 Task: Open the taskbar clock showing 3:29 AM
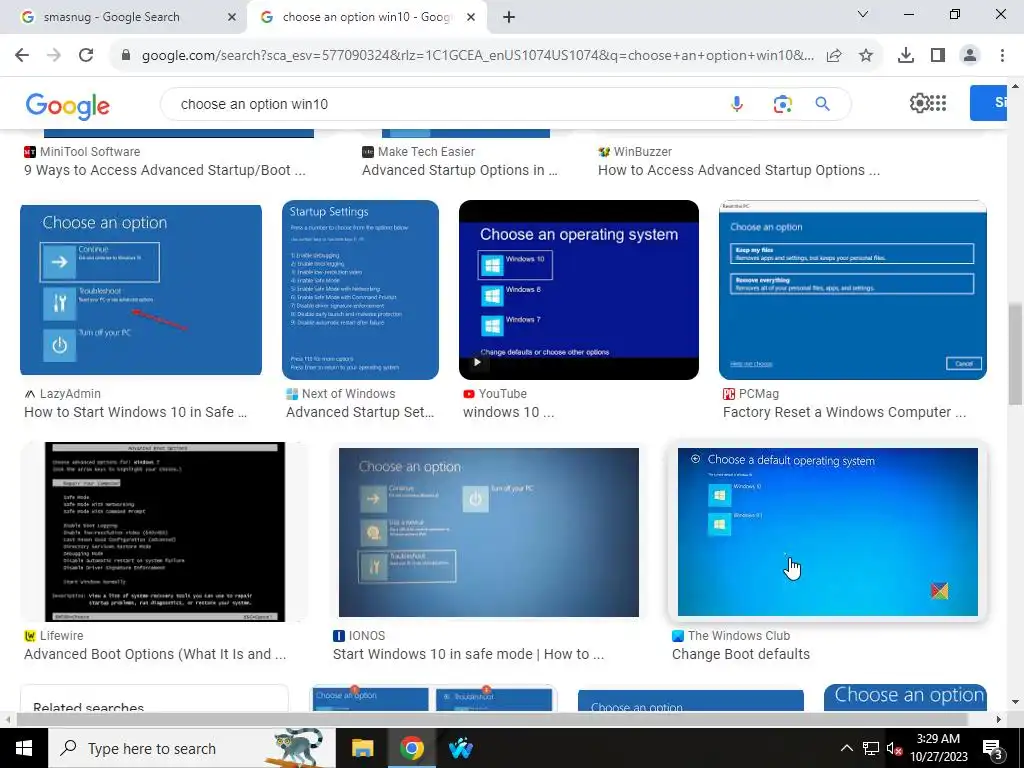[938, 748]
